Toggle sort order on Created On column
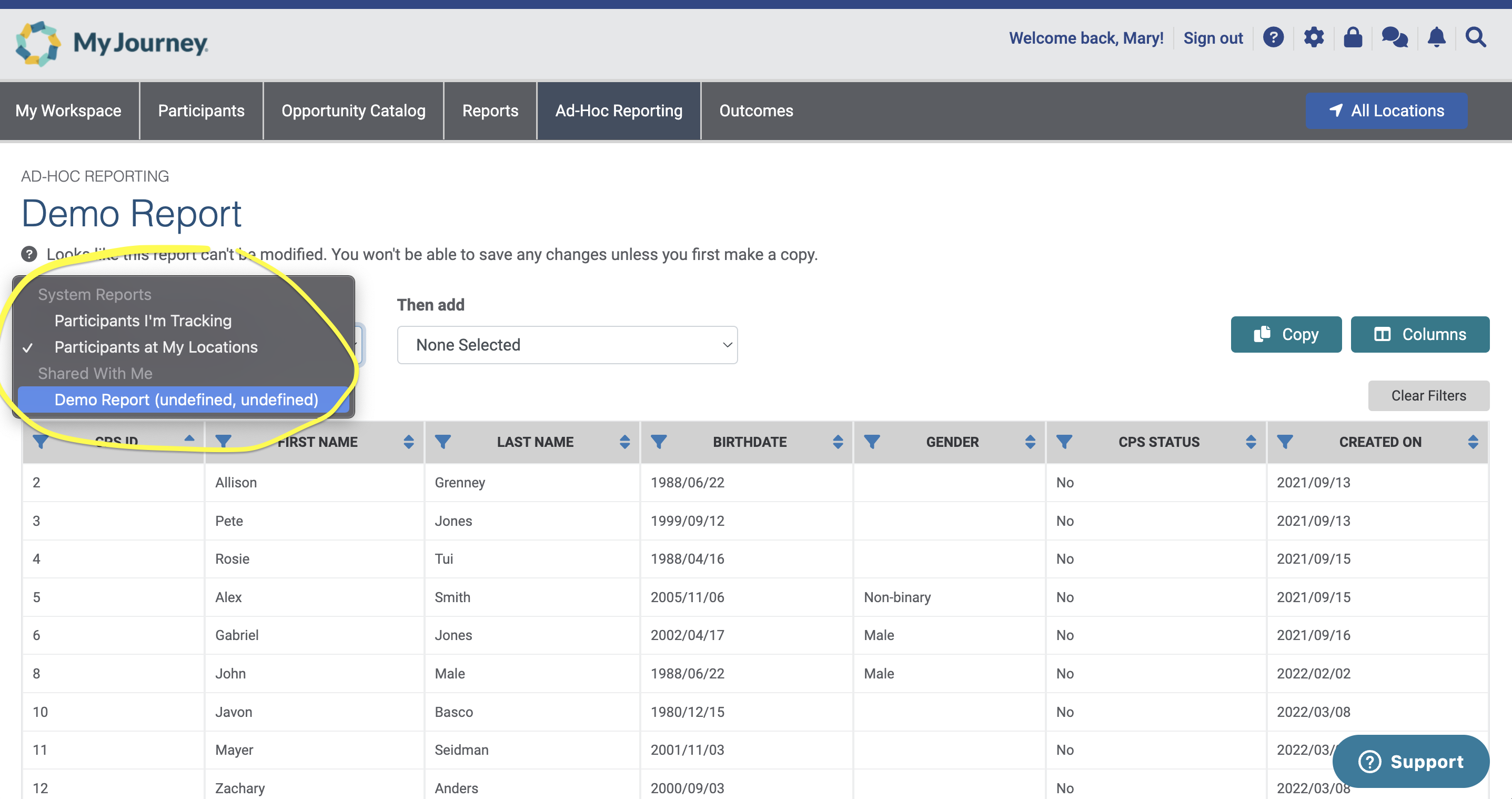Screen dimensions: 1512x799 click(1473, 442)
